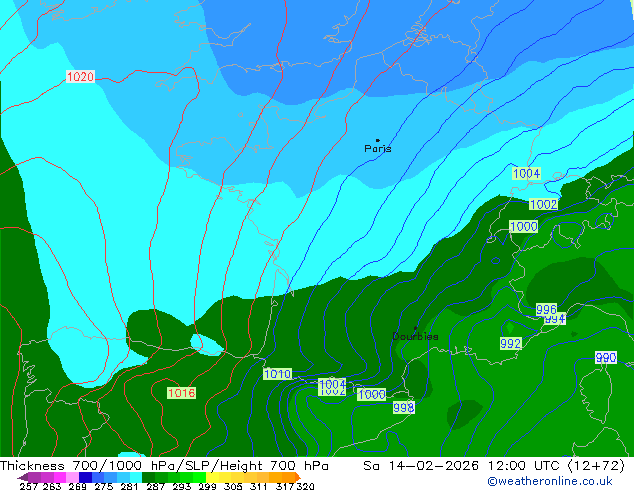Image resolution: width=634 pixels, height=490 pixels.
Task: Click the 1000 label below the eastern 1002
Action: [x=524, y=226]
